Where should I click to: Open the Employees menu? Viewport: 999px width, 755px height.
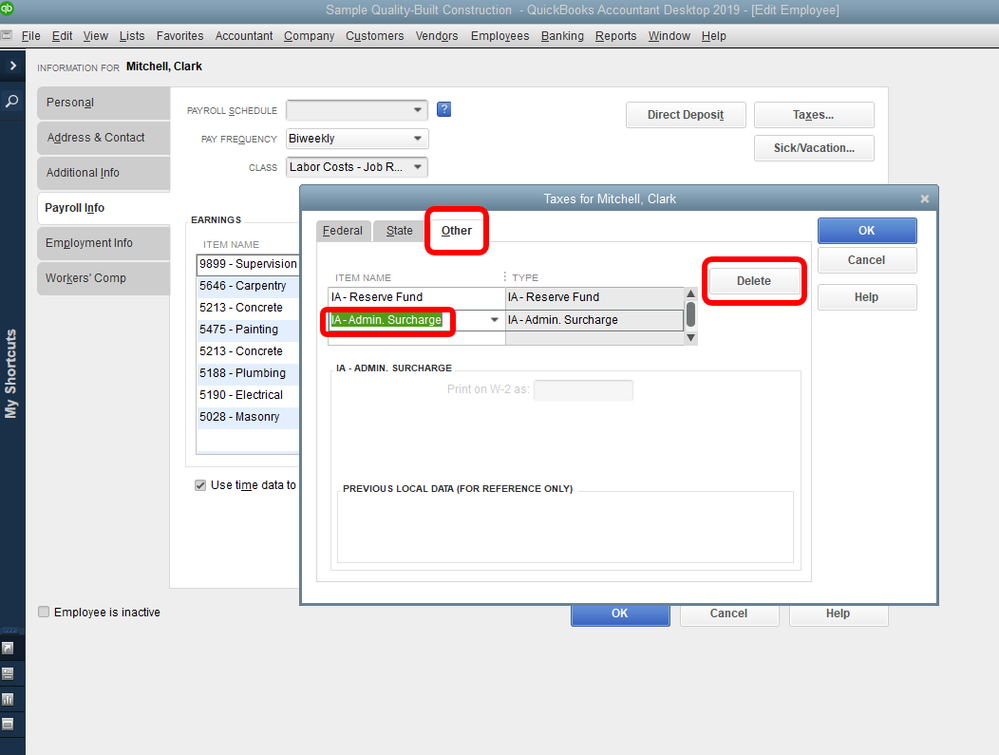500,36
